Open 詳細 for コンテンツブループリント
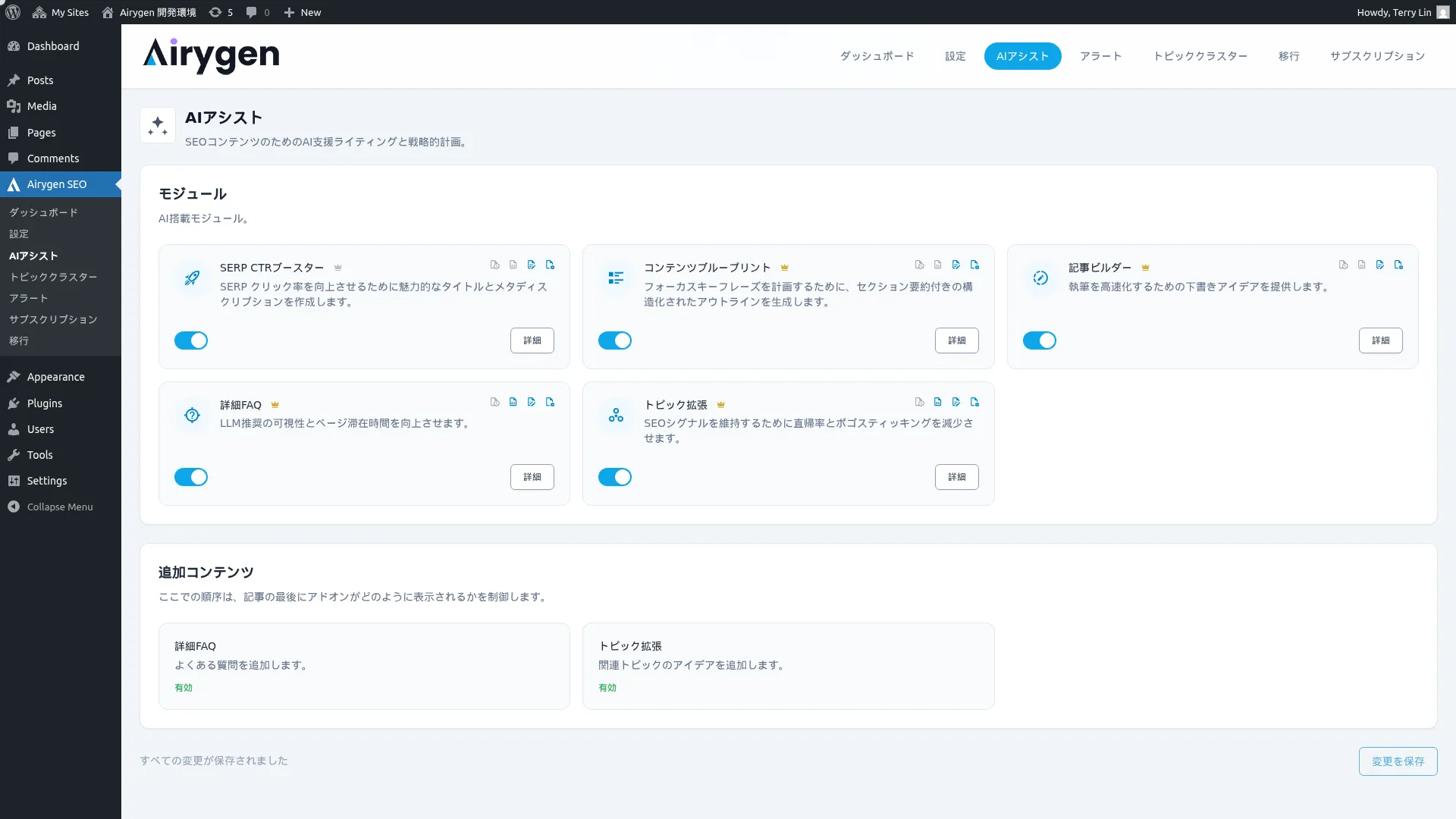The height and width of the screenshot is (819, 1456). point(957,340)
